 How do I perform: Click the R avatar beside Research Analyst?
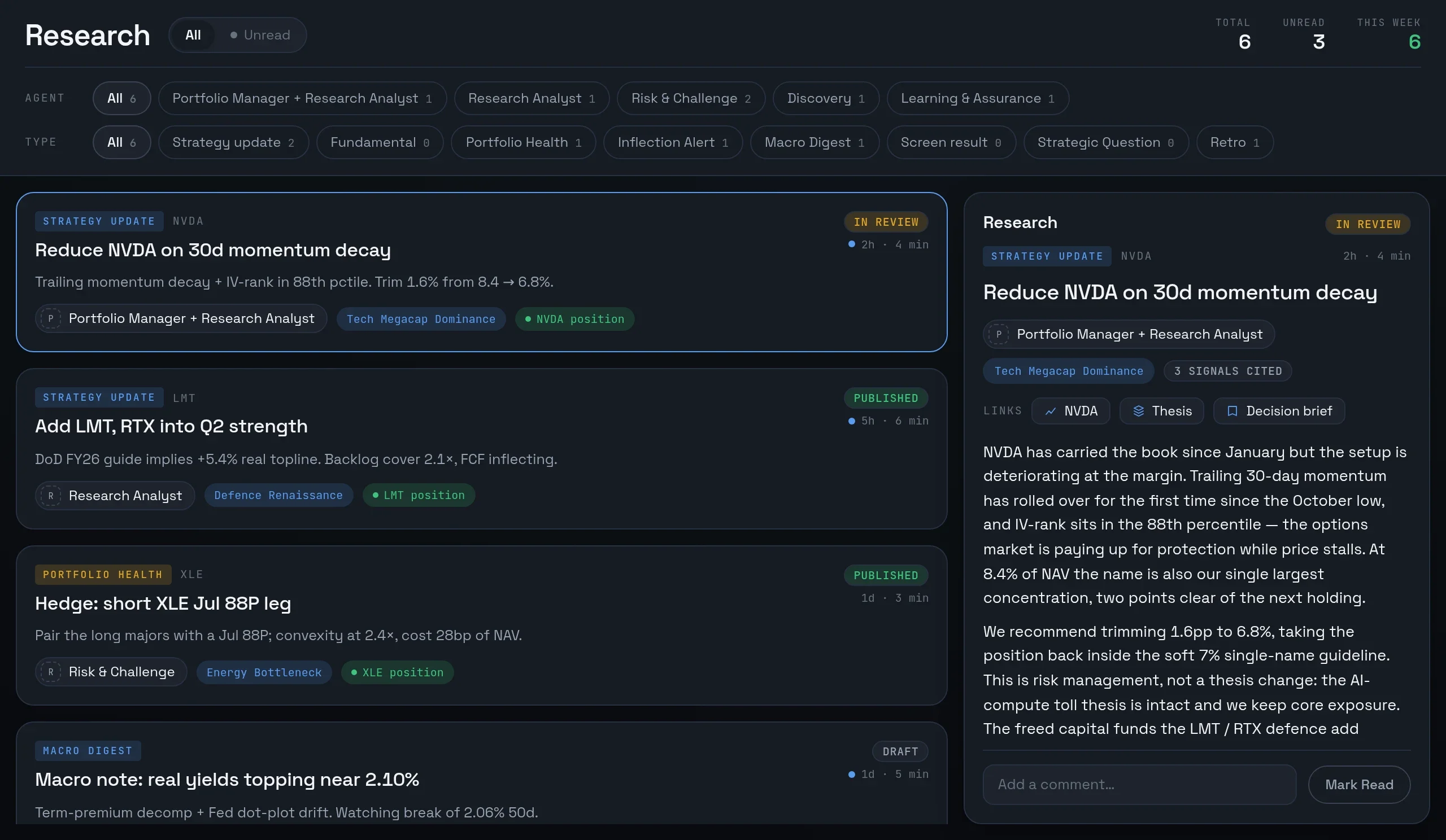tap(50, 496)
